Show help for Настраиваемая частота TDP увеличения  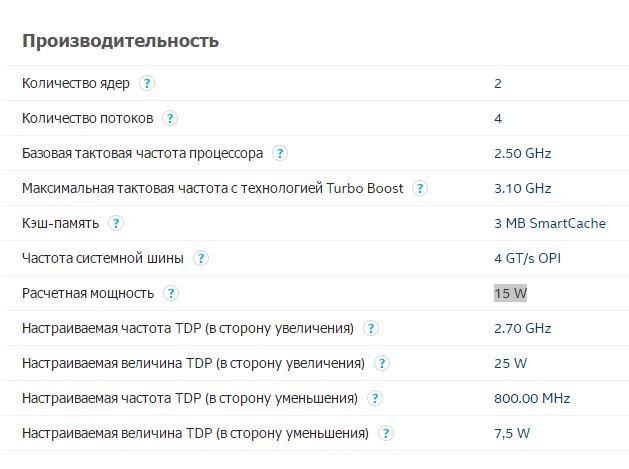[371, 328]
